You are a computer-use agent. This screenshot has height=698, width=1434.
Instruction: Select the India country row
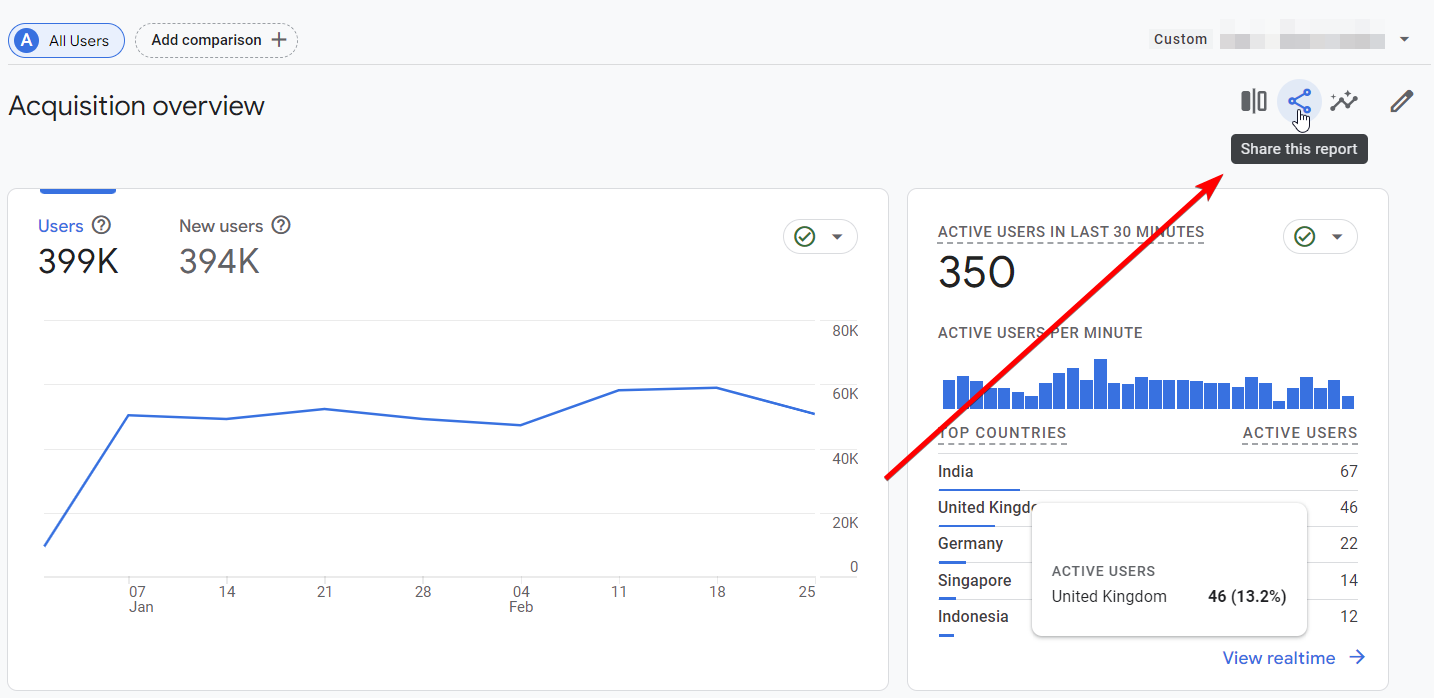(x=1148, y=472)
